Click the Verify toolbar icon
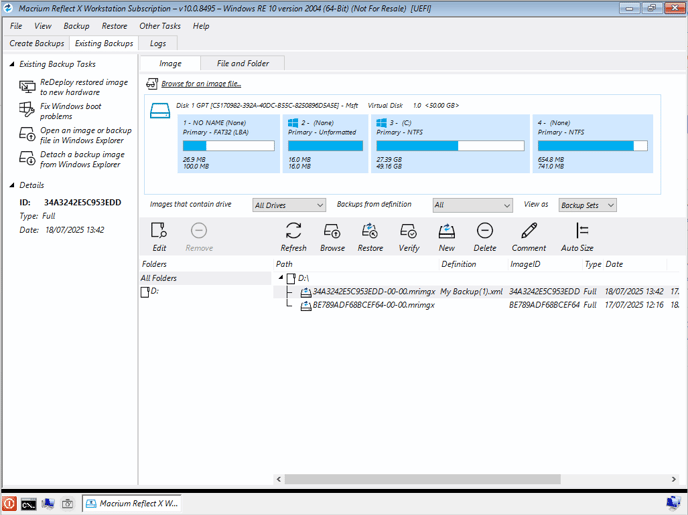 [408, 231]
